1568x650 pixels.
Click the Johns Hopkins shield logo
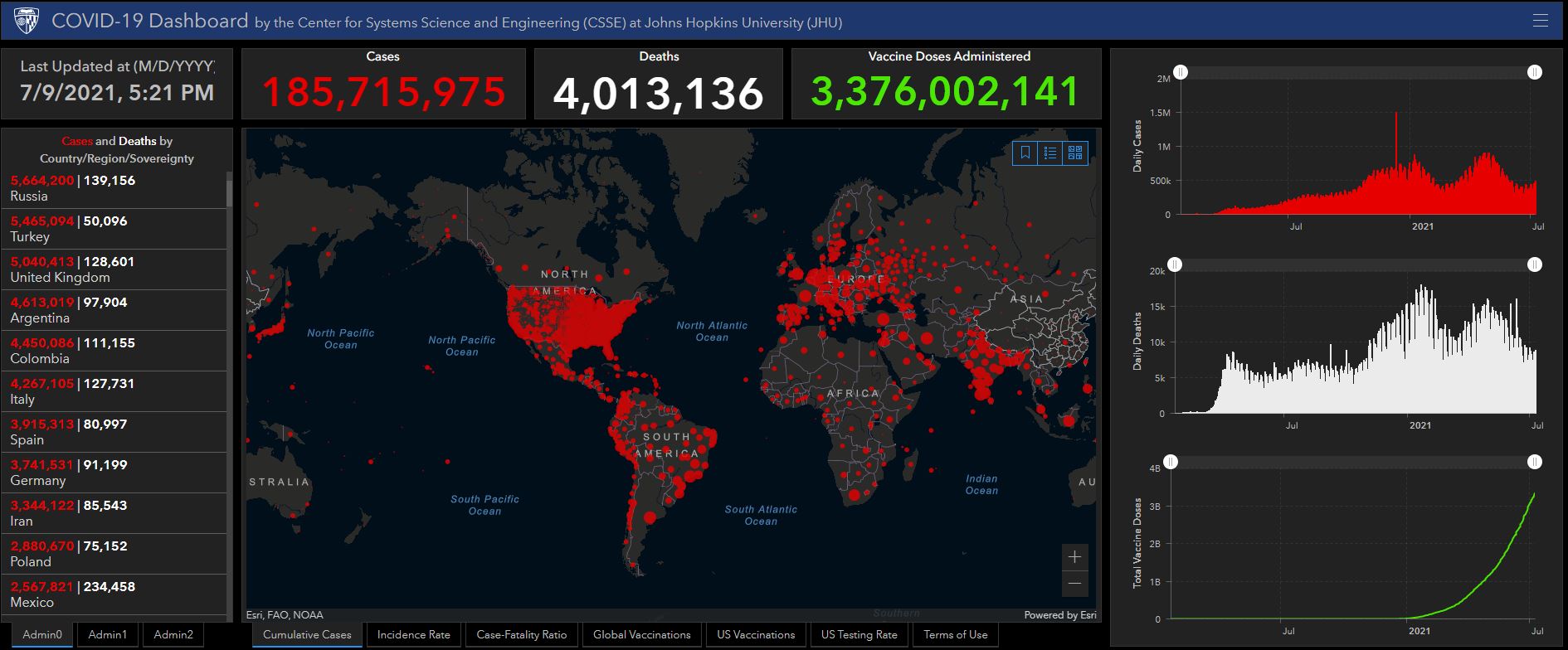26,21
